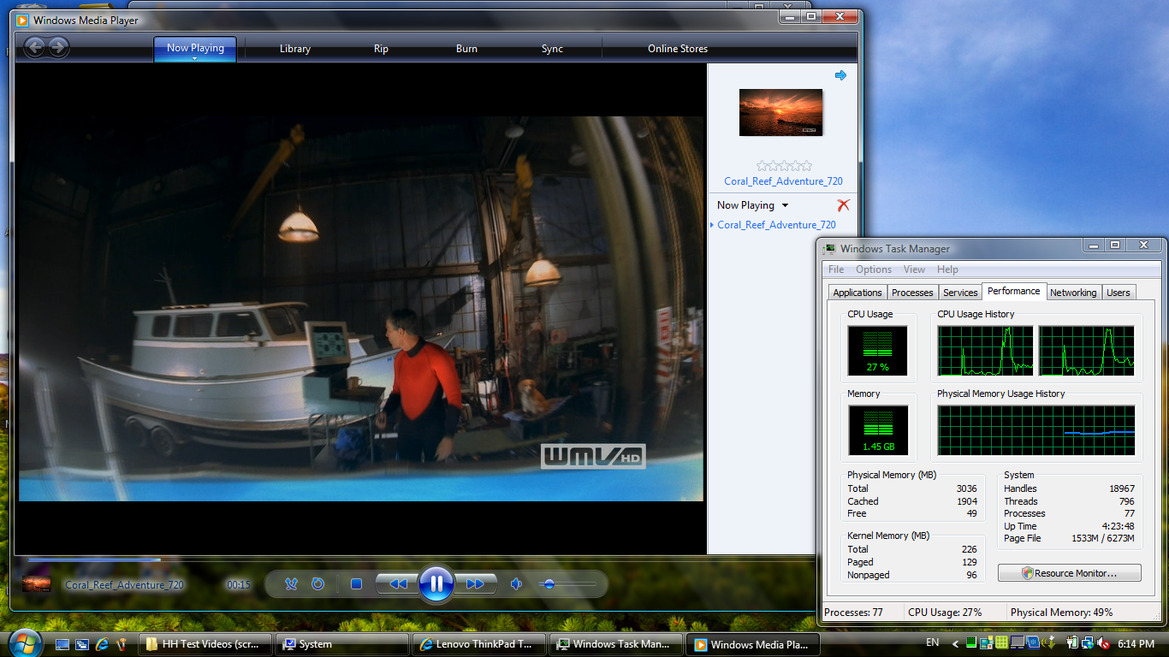1169x657 pixels.
Task: Switch to the Networking tab
Action: pyautogui.click(x=1073, y=292)
